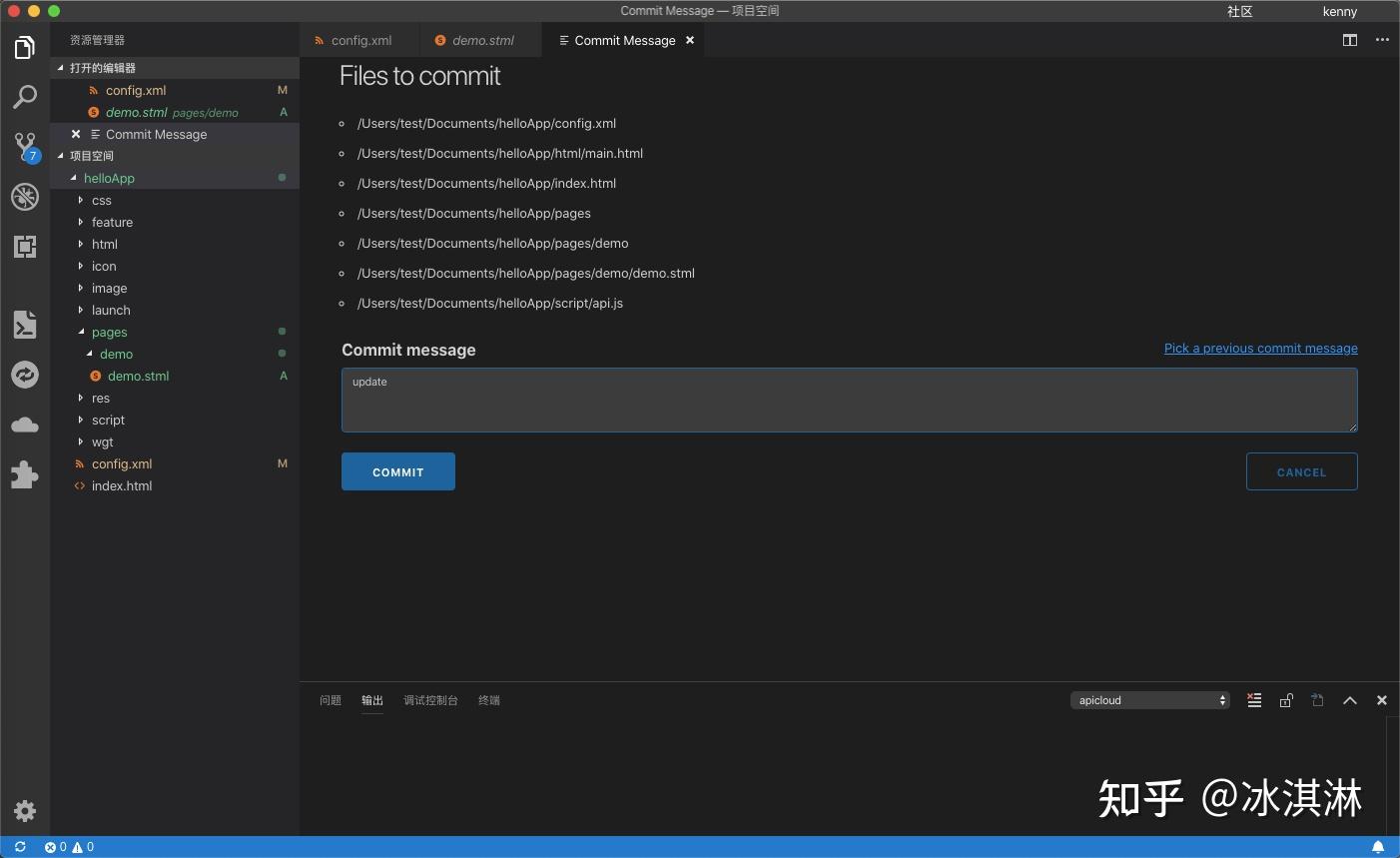Collapse the helloApp project folder
This screenshot has width=1400, height=858.
[175, 178]
